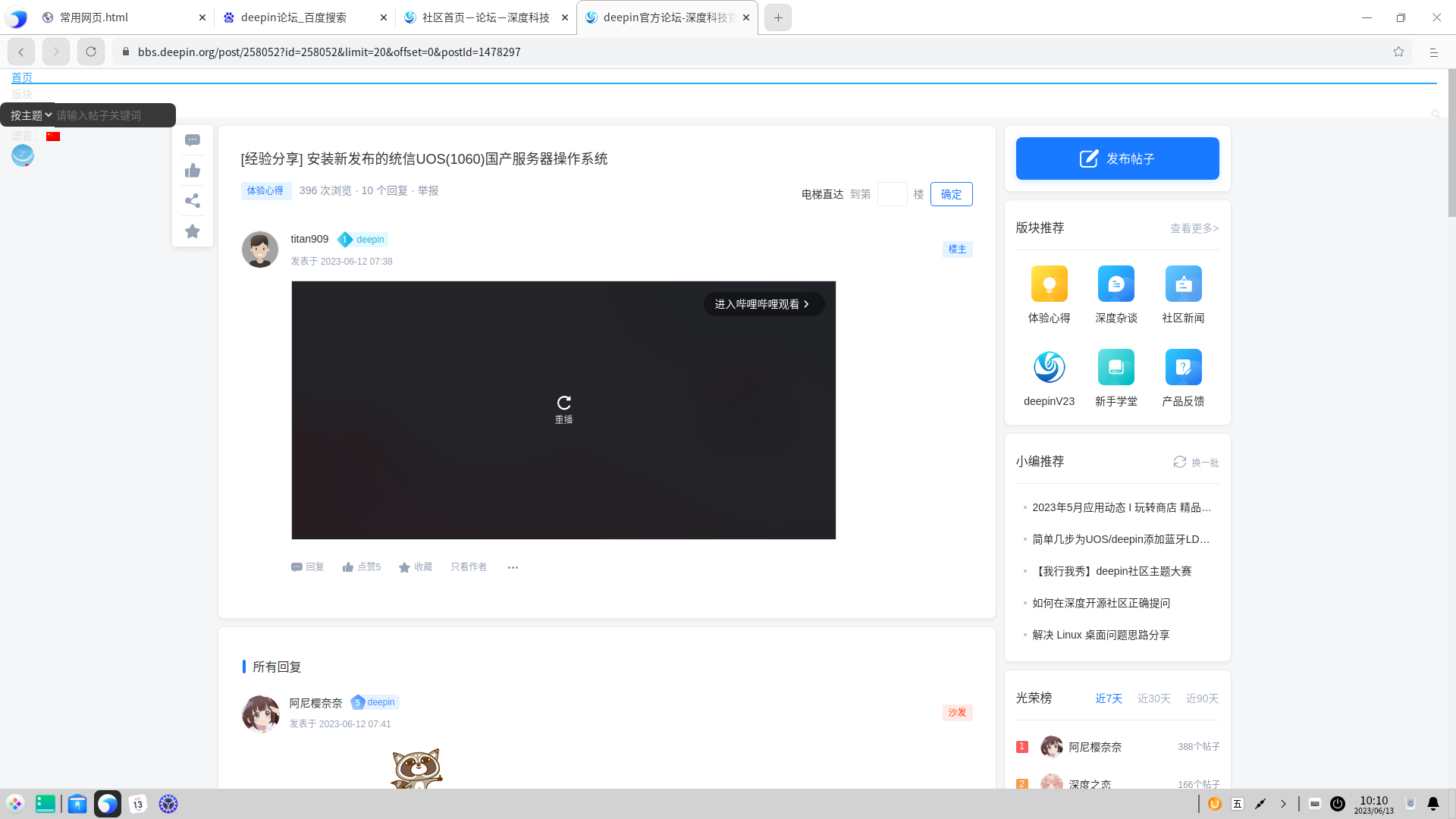Open the 社区新闻 forum section icon
The height and width of the screenshot is (819, 1456).
1183,284
